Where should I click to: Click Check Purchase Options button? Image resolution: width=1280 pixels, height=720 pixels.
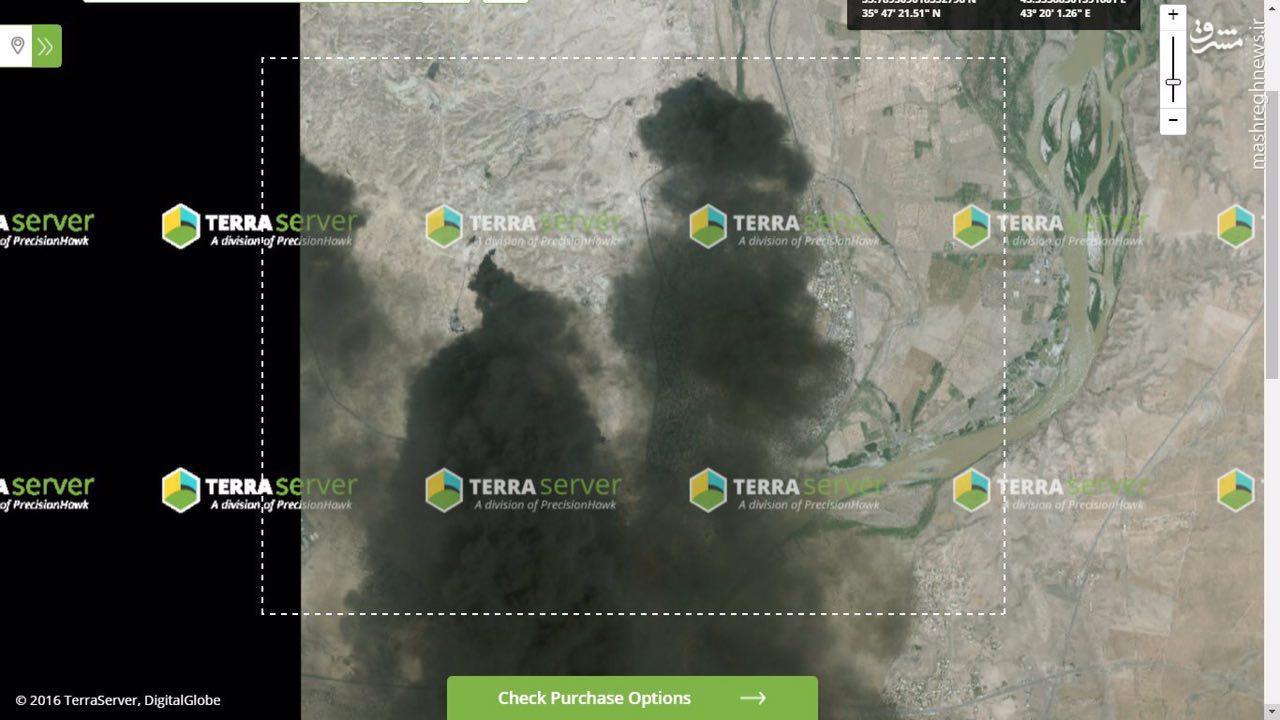(x=632, y=698)
